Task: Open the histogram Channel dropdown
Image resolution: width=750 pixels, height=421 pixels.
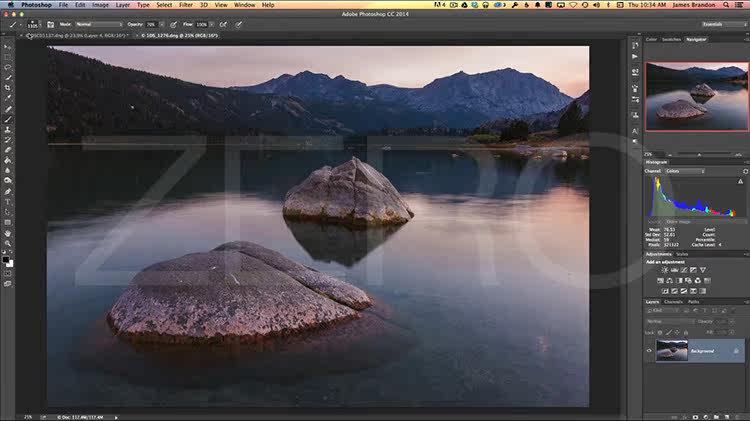Action: click(685, 171)
